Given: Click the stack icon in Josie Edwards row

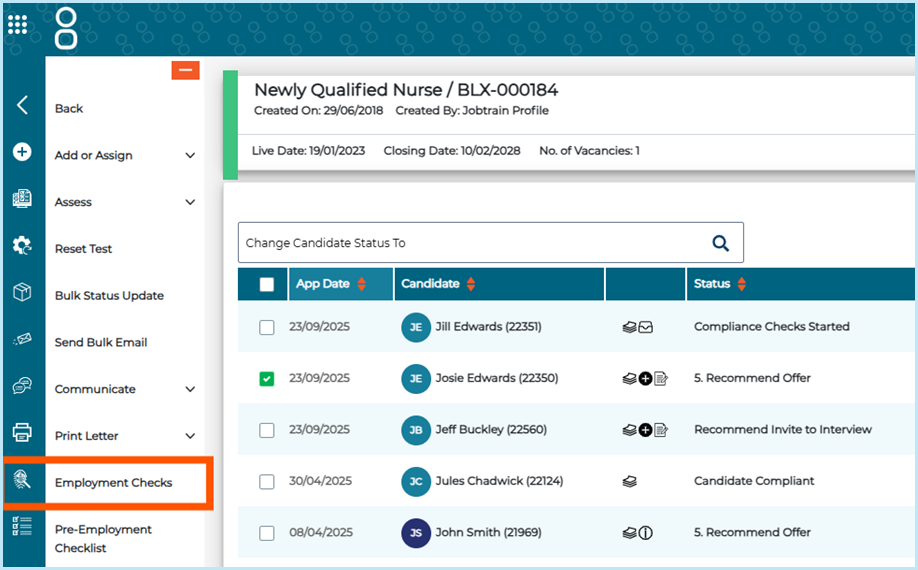Looking at the screenshot, I should click(629, 379).
